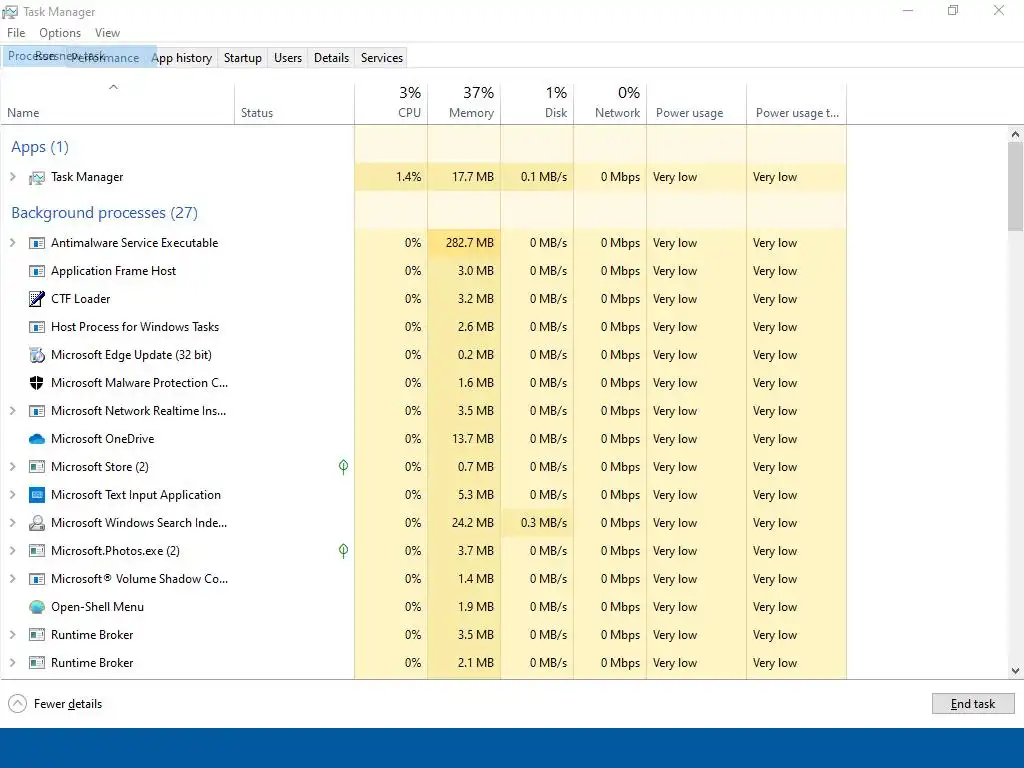The width and height of the screenshot is (1024, 768).
Task: Switch to the Services tab
Action: tap(382, 57)
